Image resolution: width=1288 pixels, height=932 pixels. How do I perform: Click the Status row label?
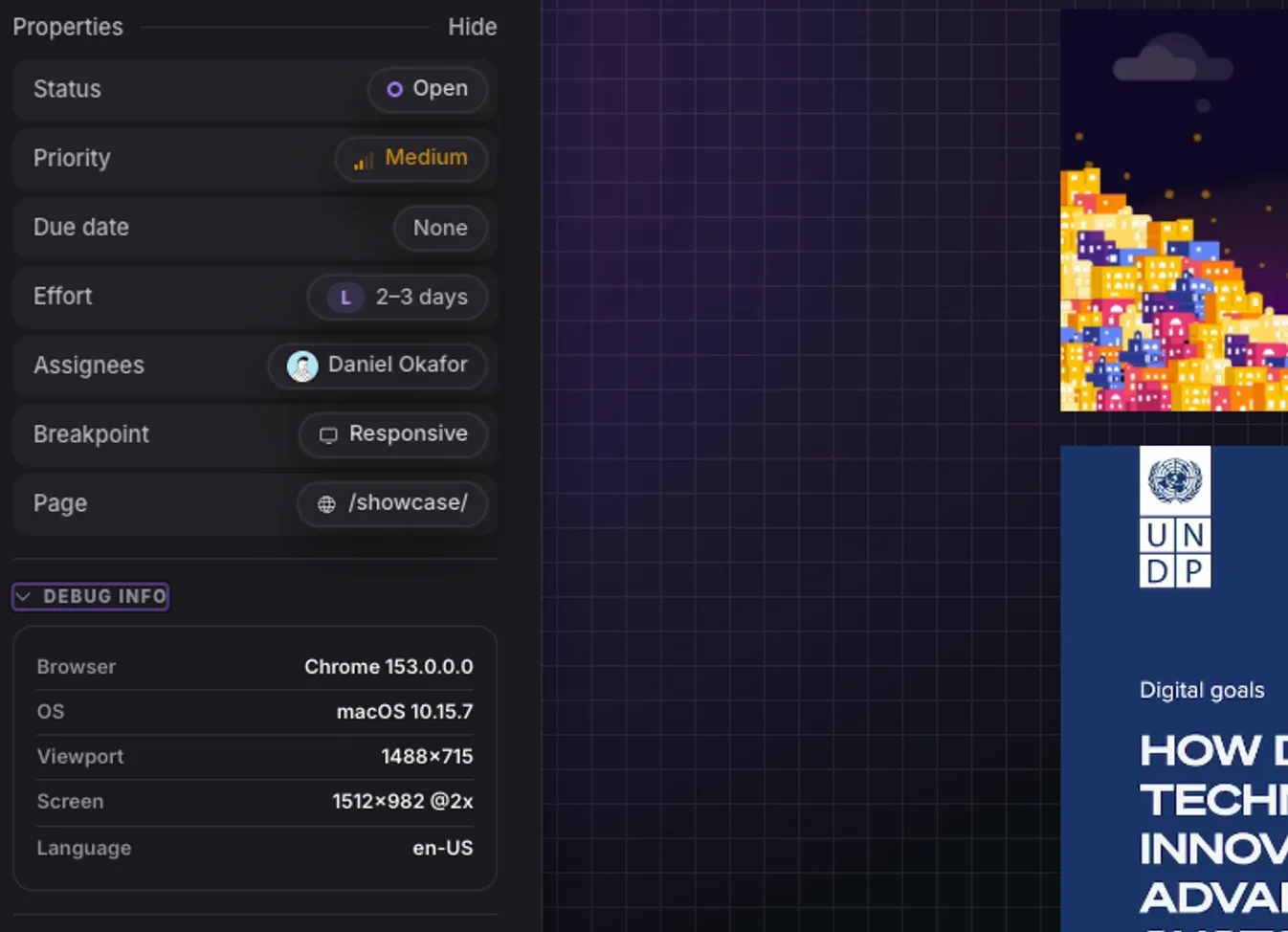pos(67,89)
